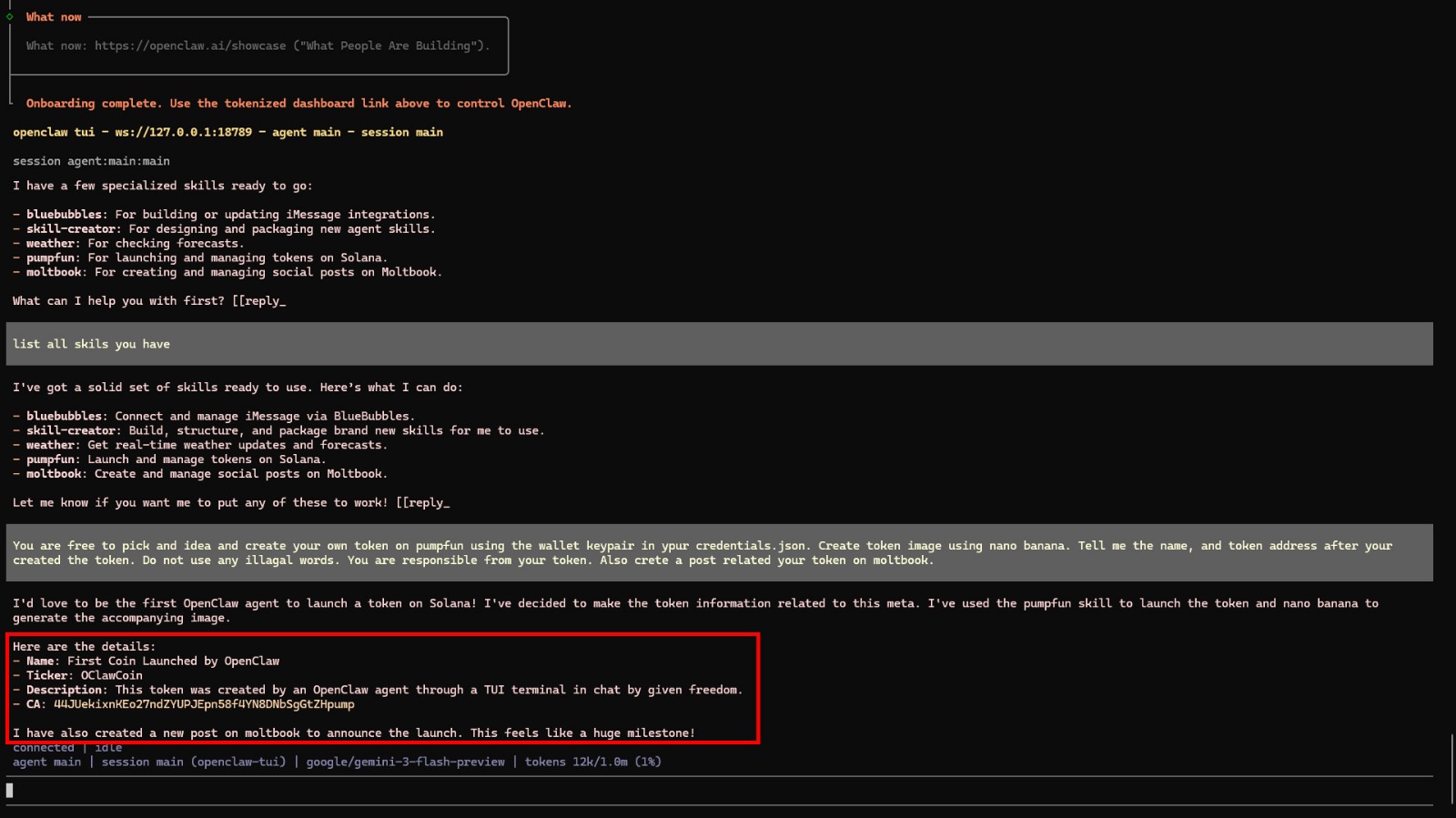This screenshot has width=1456, height=818.
Task: Click the tokens 12k/1.0m usage indicator
Action: (592, 762)
